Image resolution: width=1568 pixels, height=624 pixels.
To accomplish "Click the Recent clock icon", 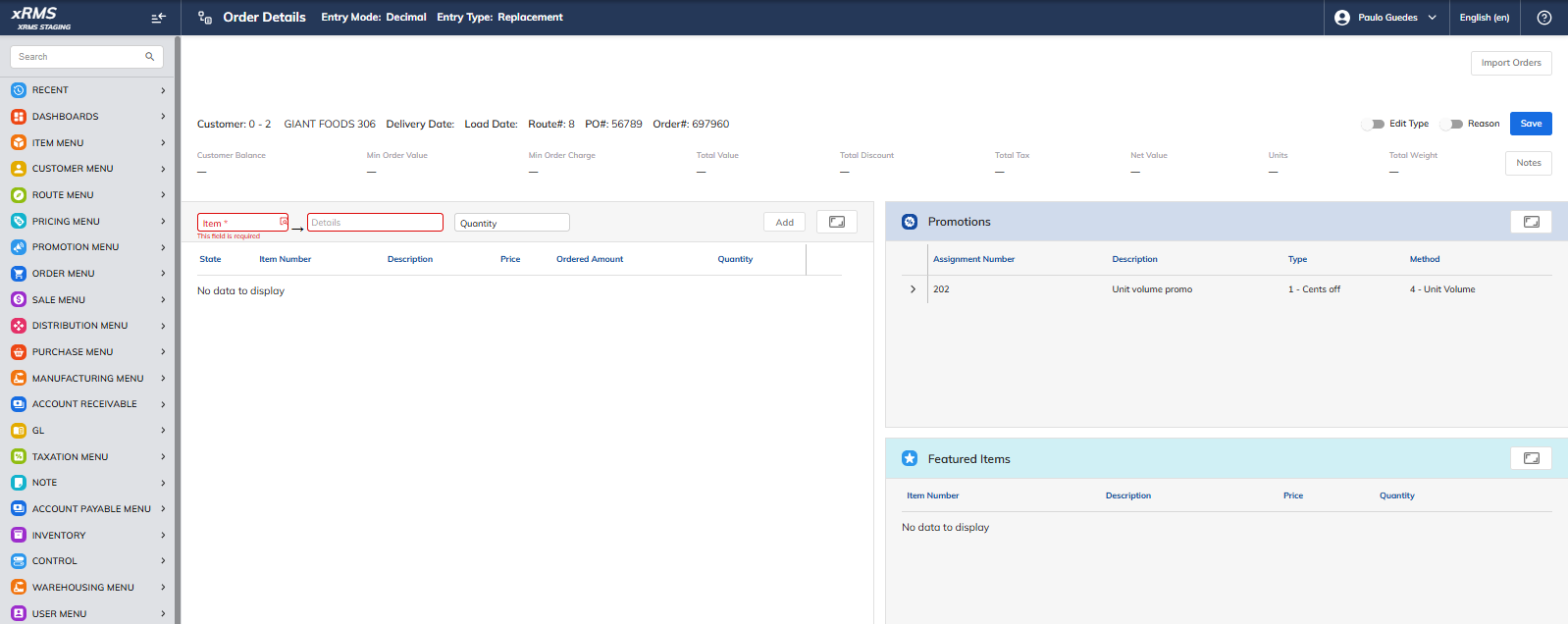I will pos(19,90).
